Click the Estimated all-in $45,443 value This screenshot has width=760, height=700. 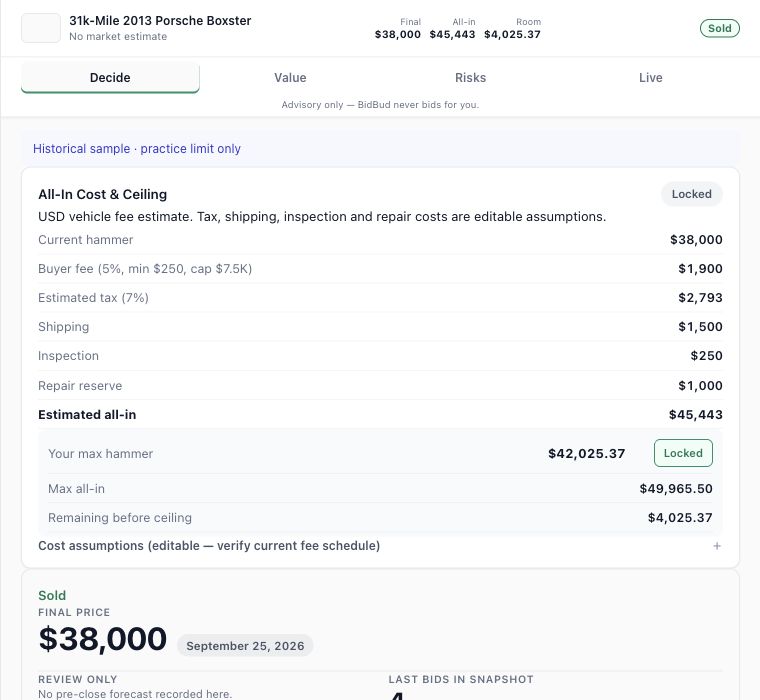click(696, 415)
